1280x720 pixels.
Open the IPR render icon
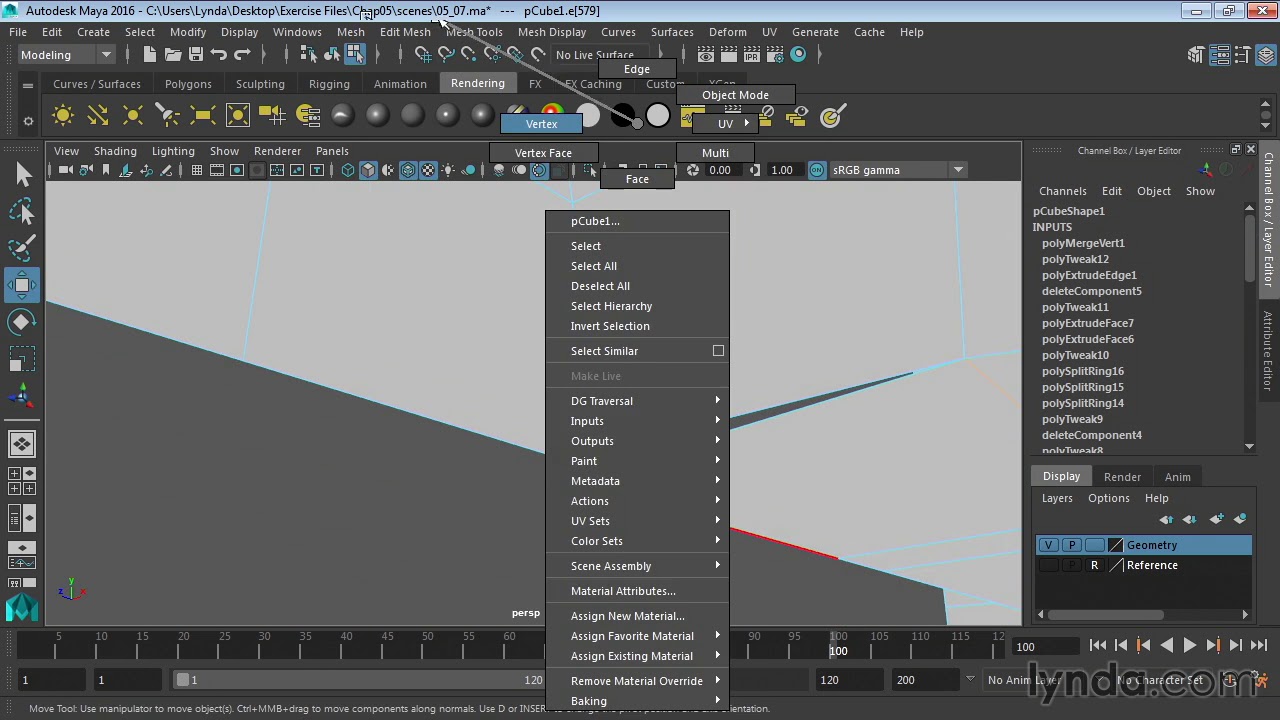tap(752, 55)
